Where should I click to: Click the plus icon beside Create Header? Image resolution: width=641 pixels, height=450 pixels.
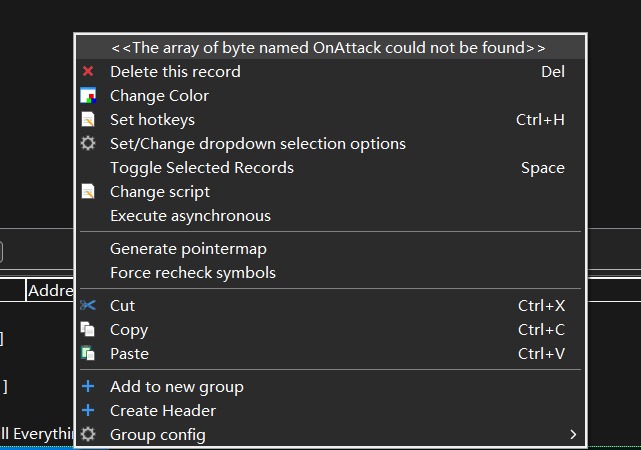pyautogui.click(x=88, y=411)
